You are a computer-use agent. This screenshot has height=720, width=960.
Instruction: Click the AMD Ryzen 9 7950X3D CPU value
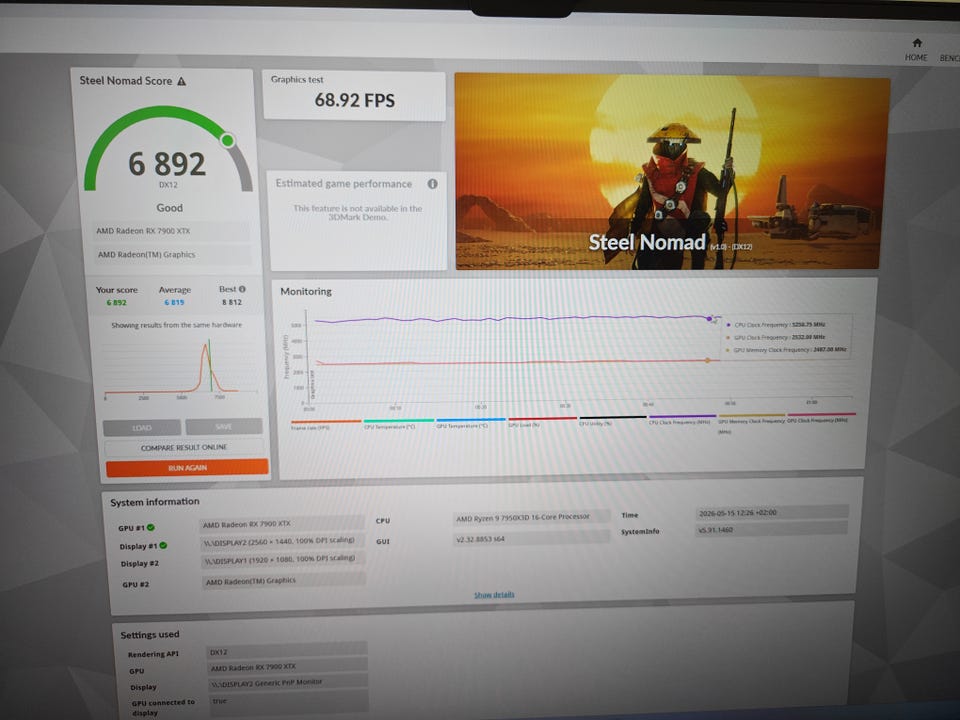tap(531, 517)
